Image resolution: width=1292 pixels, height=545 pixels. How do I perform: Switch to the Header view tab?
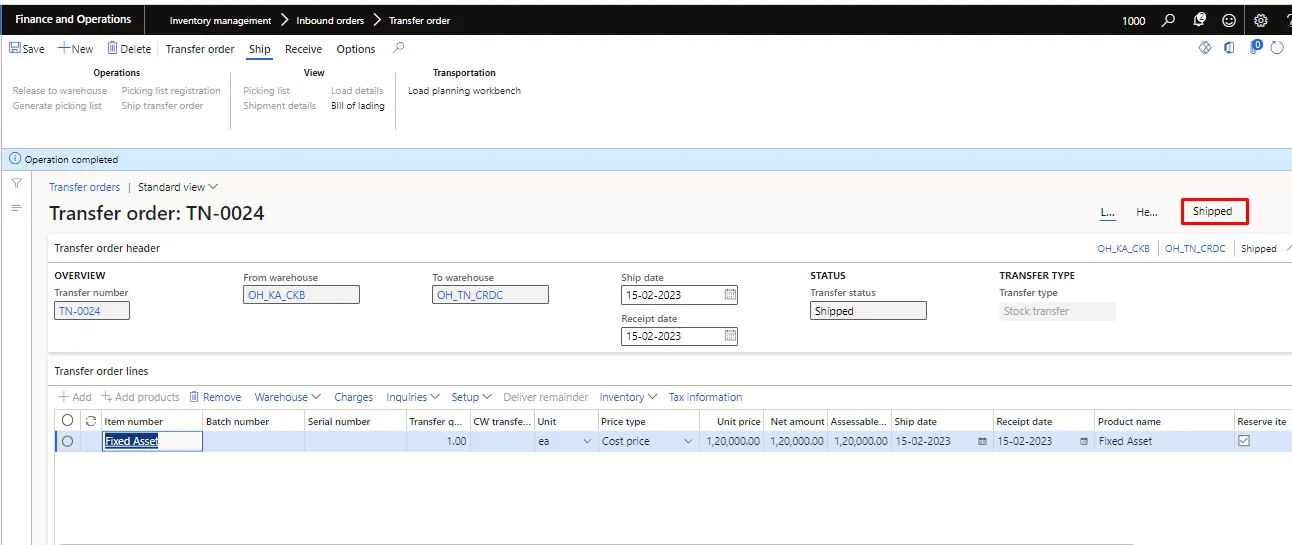(1147, 212)
